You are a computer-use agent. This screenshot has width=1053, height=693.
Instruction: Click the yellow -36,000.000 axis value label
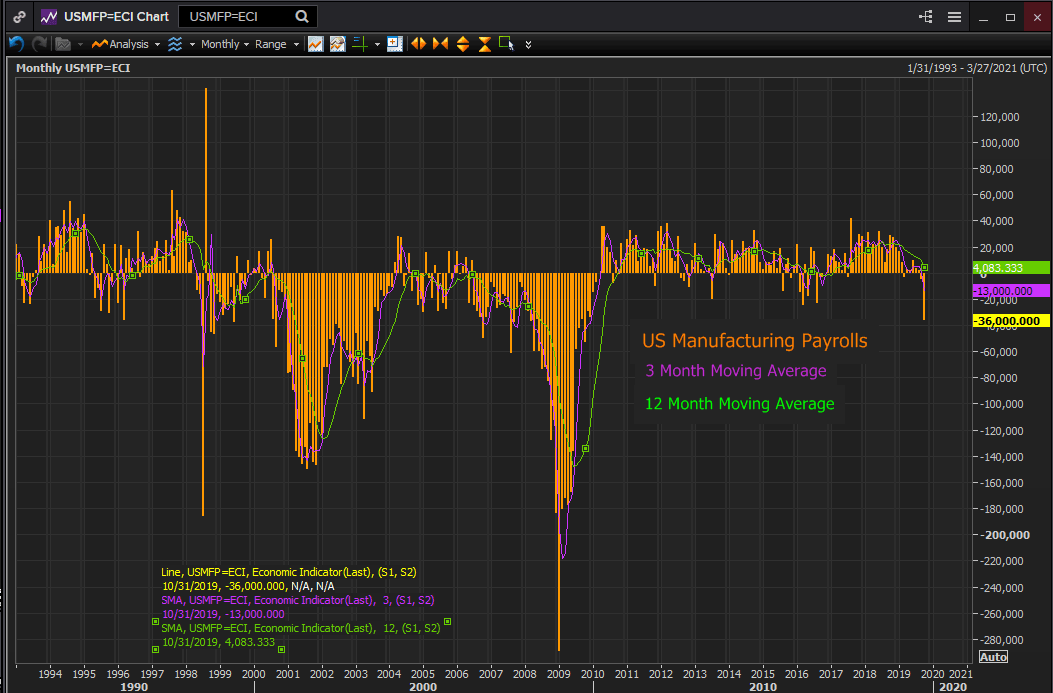(x=1009, y=320)
